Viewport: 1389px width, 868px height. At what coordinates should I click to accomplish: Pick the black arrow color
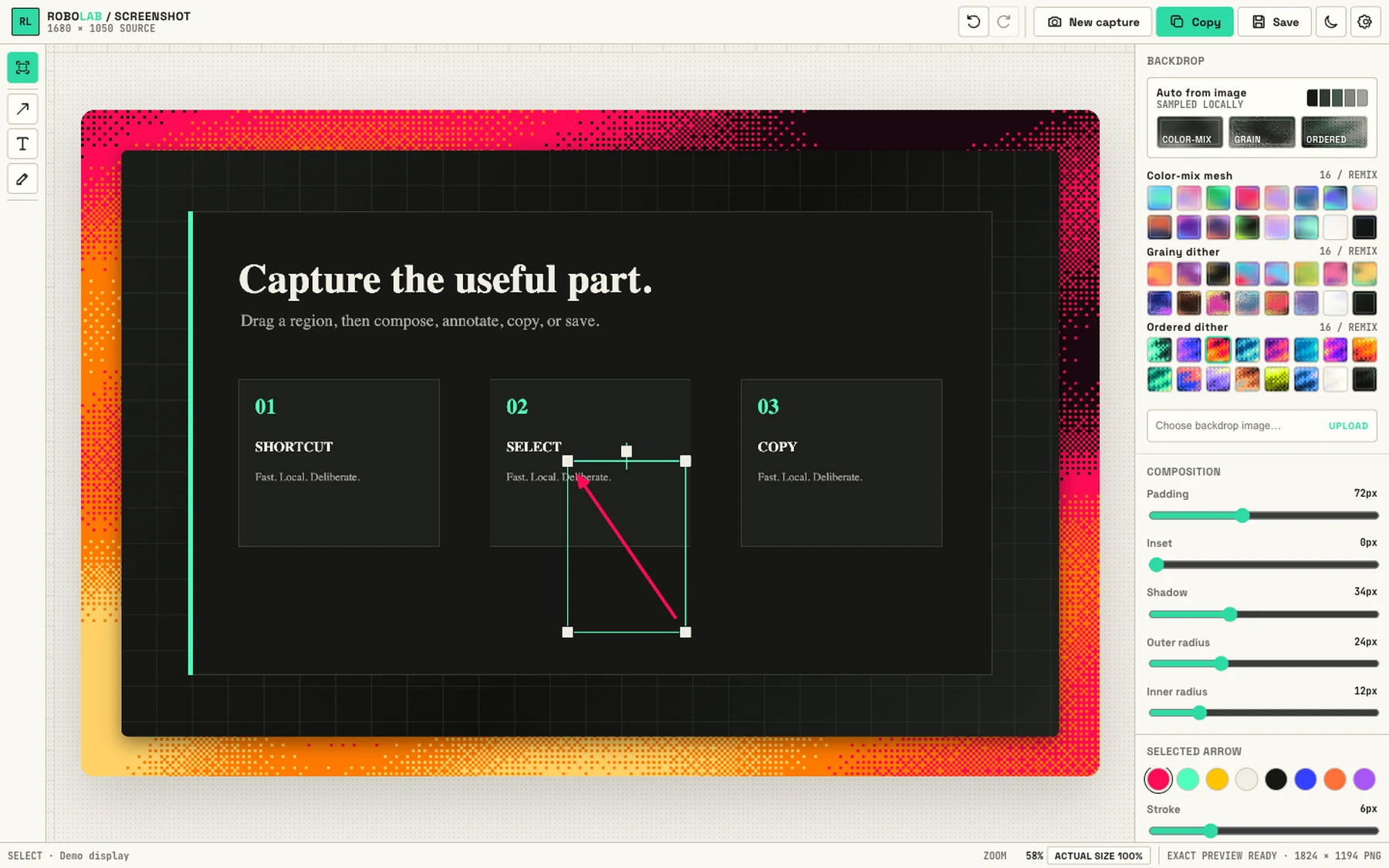[1276, 779]
